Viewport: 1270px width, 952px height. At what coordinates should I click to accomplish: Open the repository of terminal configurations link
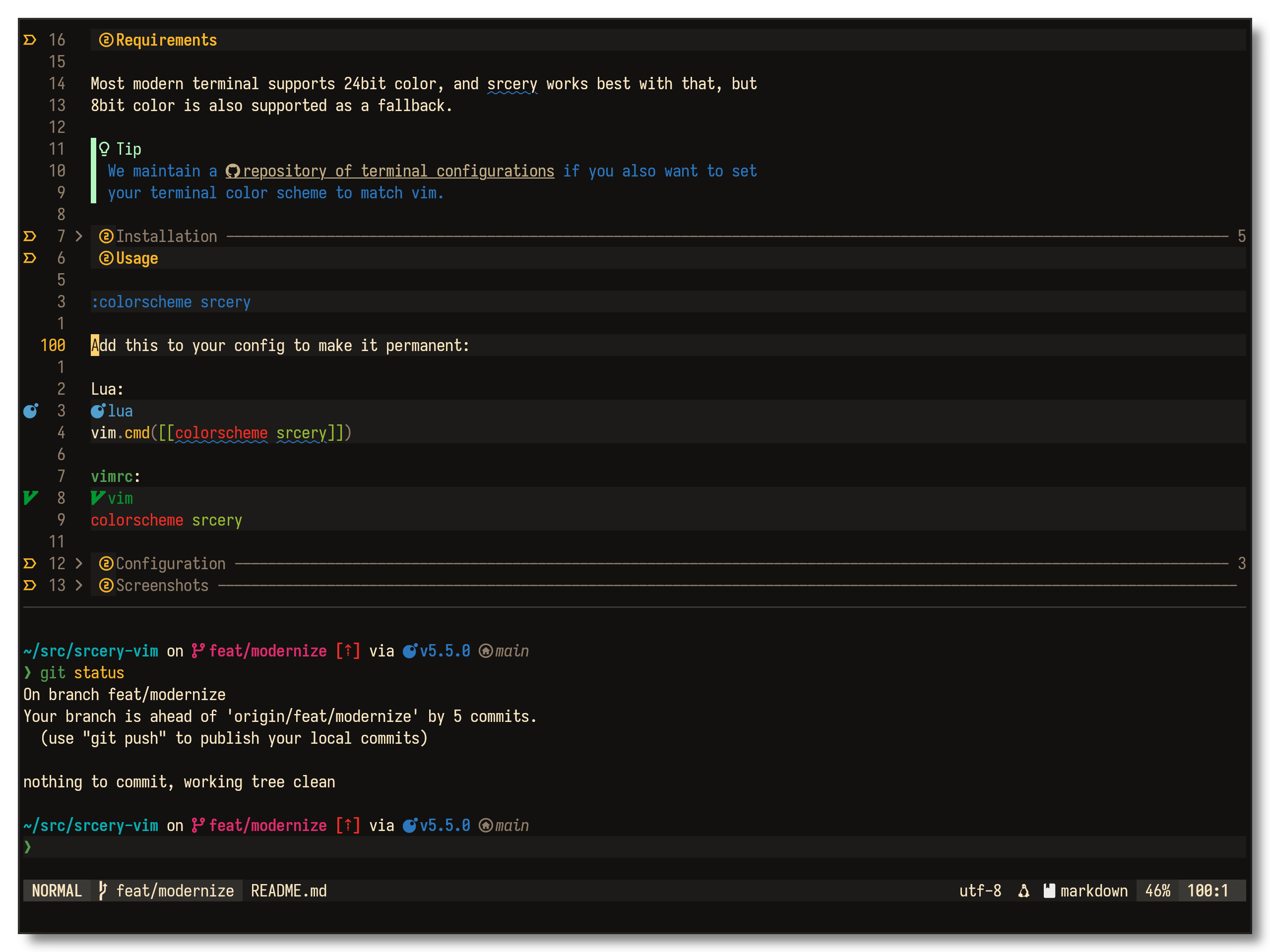point(398,171)
